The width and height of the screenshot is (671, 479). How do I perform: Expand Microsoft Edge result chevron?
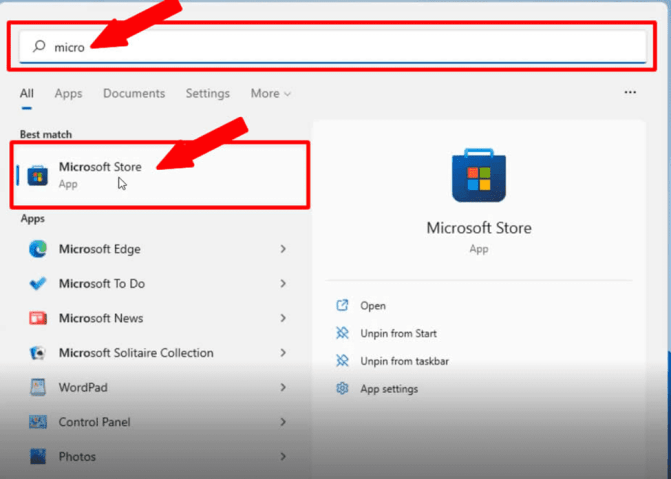[x=283, y=249]
